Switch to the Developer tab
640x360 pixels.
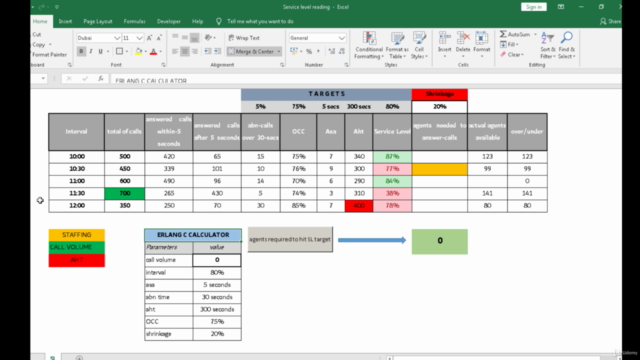[169, 21]
